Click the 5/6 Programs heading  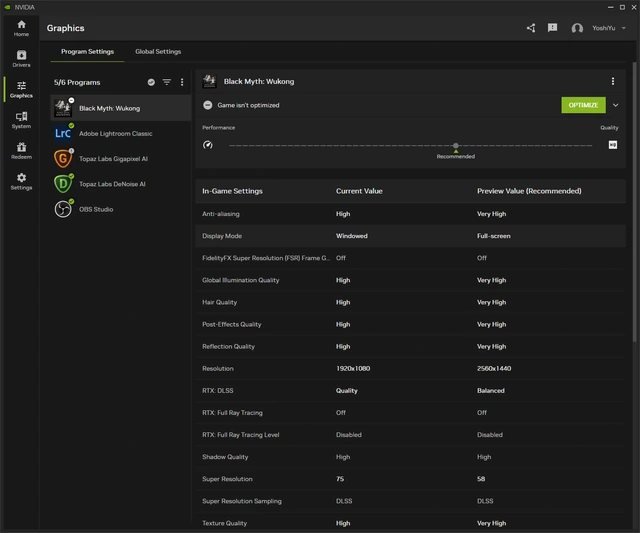pos(77,82)
